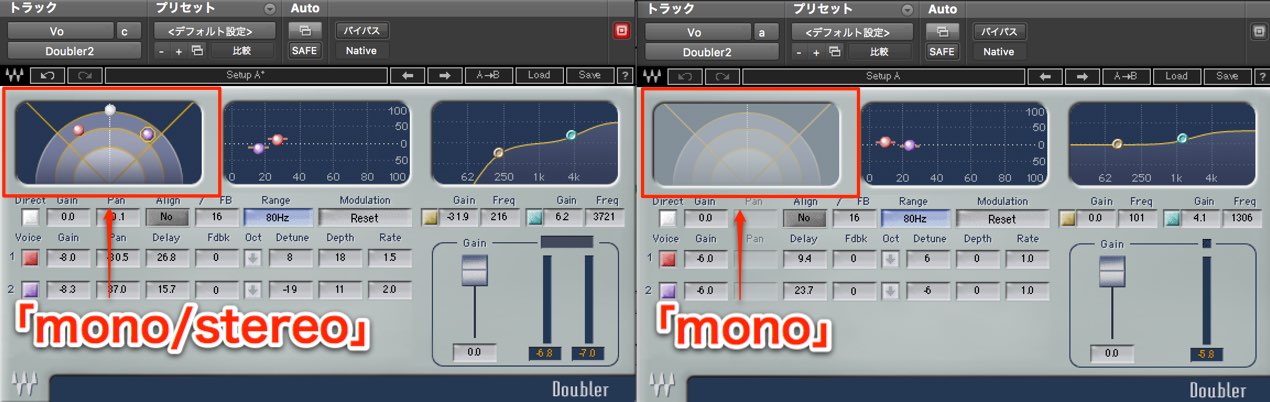The image size is (1270, 402).
Task: Click Redo arrow in left Doubler window
Action: click(x=83, y=75)
